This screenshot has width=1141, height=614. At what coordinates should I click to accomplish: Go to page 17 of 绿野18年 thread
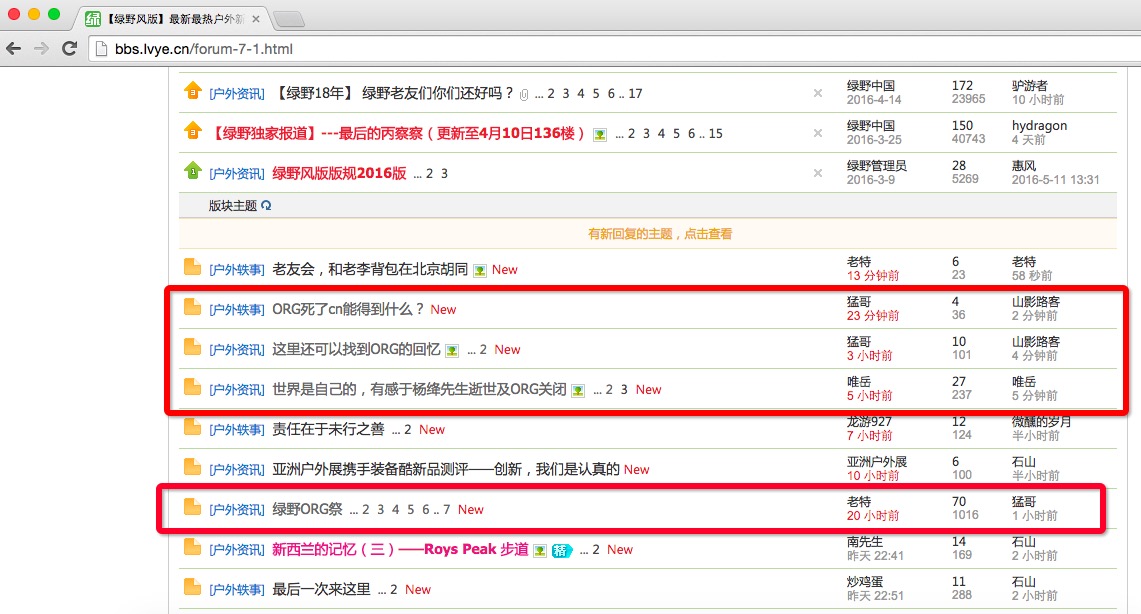(635, 94)
